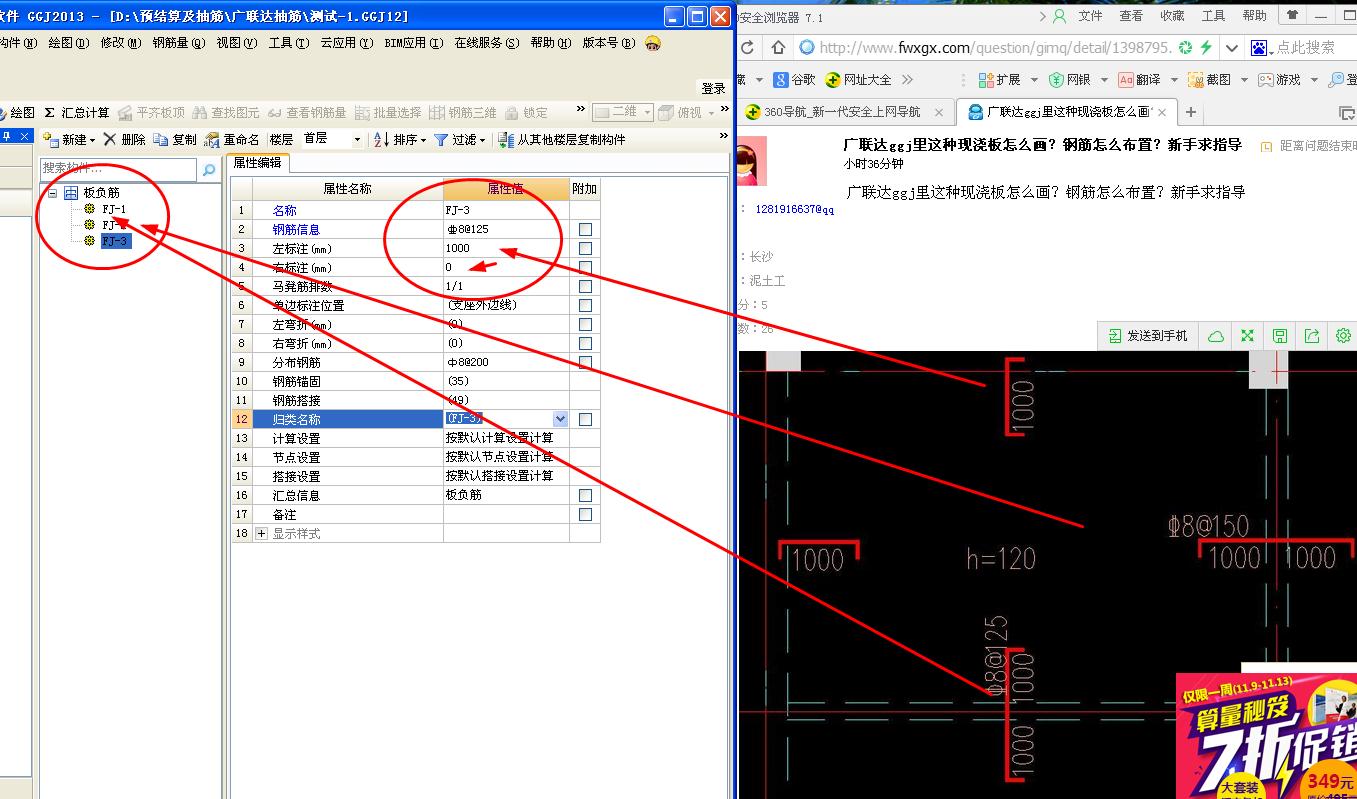
Task: Toggle 附加 checkbox for 钢筋信息 row
Action: coord(585,230)
